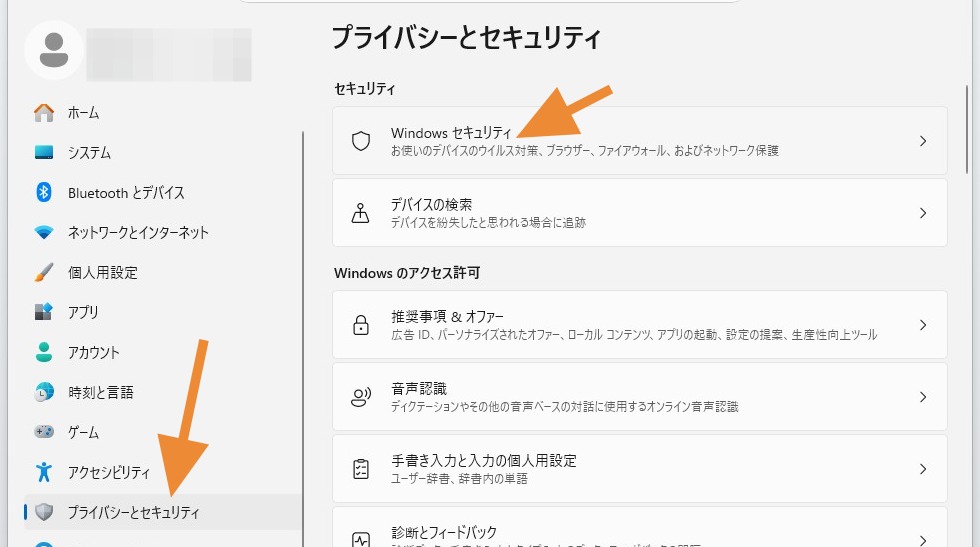Click the clipboard icon for 手書き入力

tap(361, 469)
